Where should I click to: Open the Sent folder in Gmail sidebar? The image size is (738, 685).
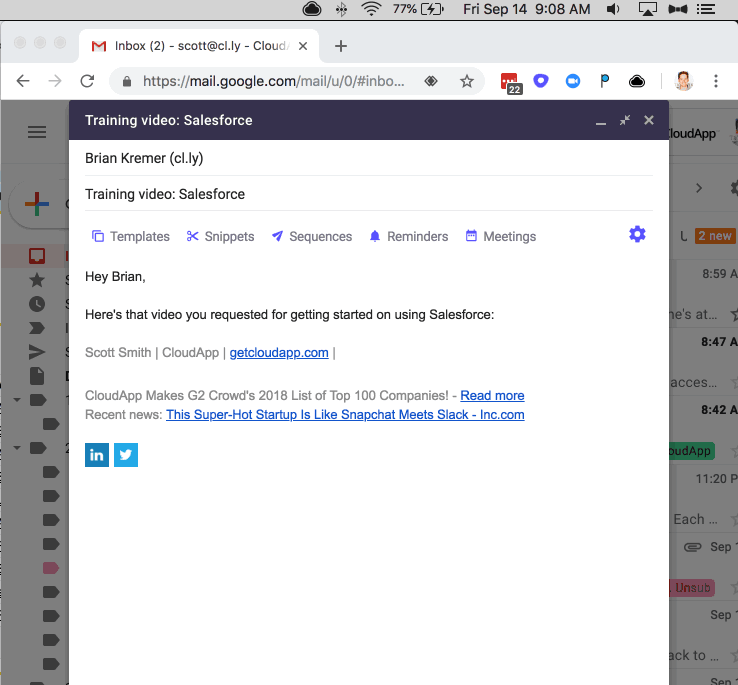(37, 352)
